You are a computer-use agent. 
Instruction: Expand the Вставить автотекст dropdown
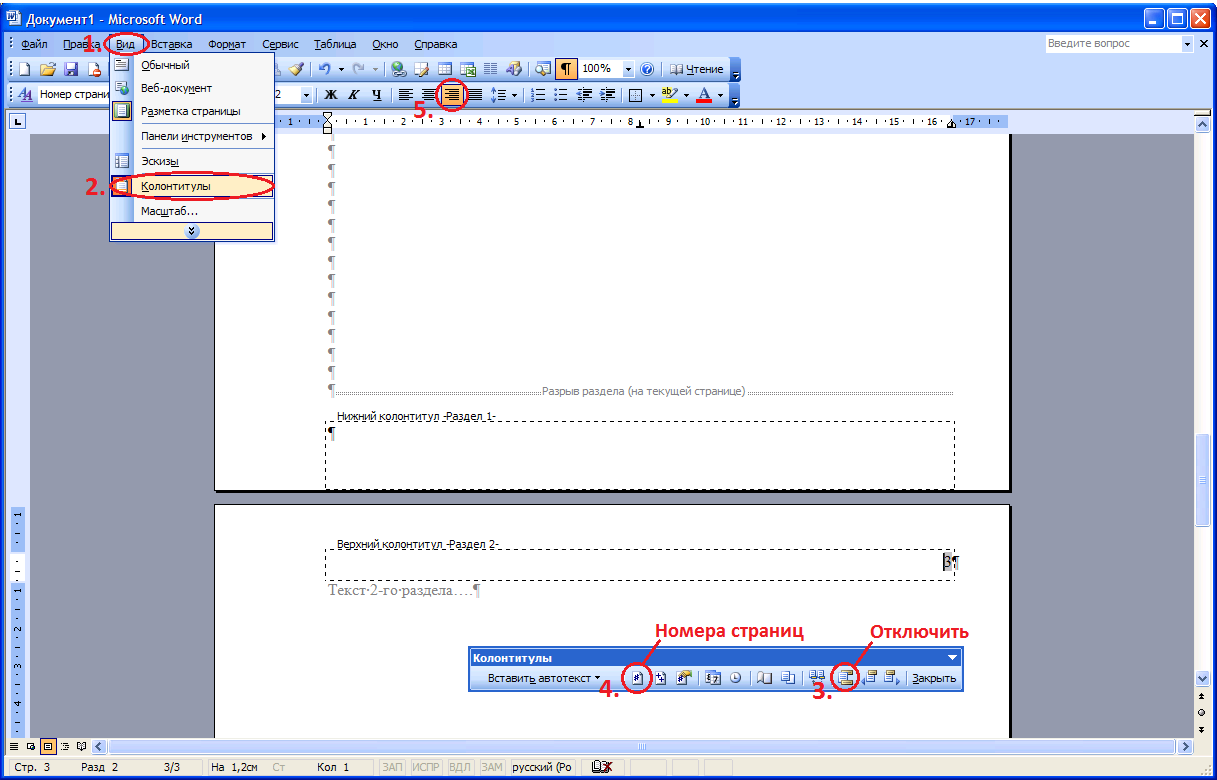[x=544, y=678]
